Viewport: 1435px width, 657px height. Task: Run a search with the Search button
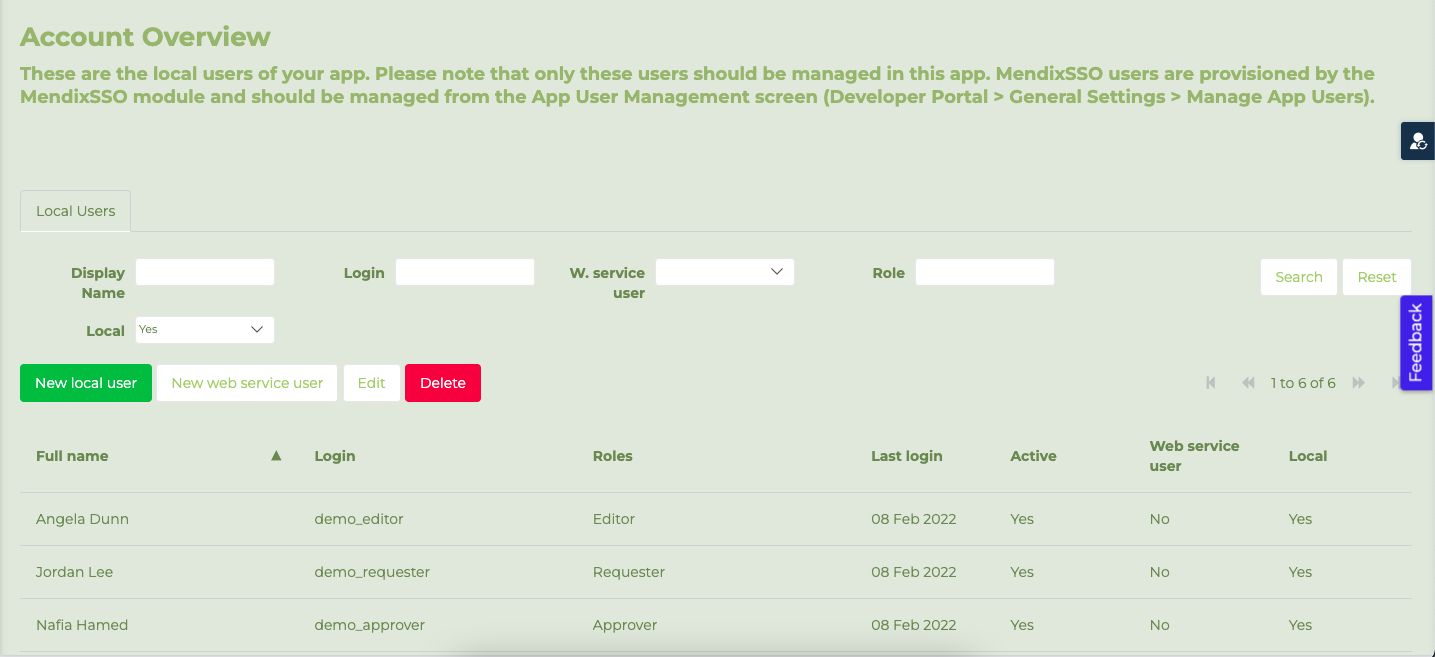(x=1298, y=276)
